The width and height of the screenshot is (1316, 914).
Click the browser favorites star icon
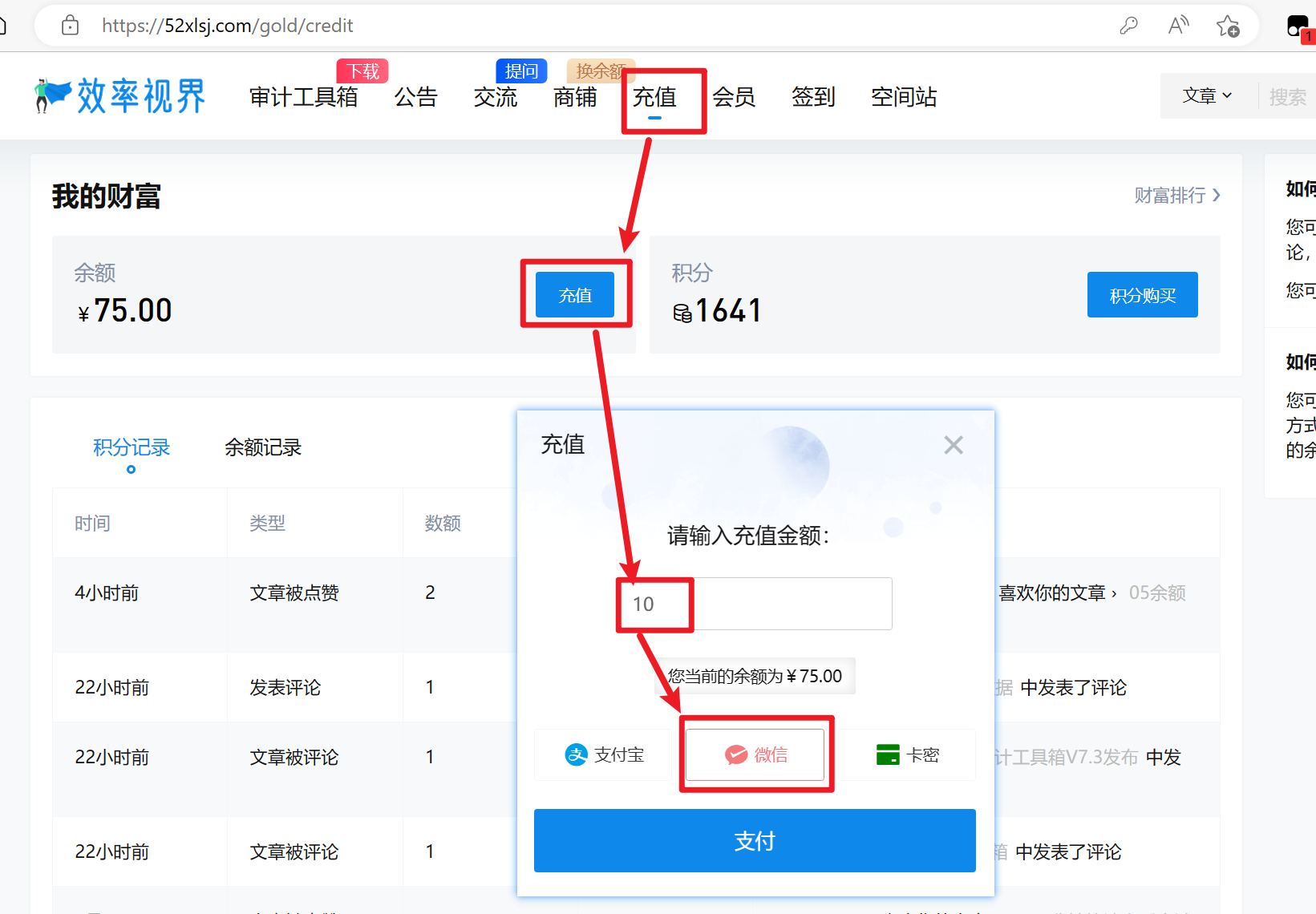pos(1229,26)
